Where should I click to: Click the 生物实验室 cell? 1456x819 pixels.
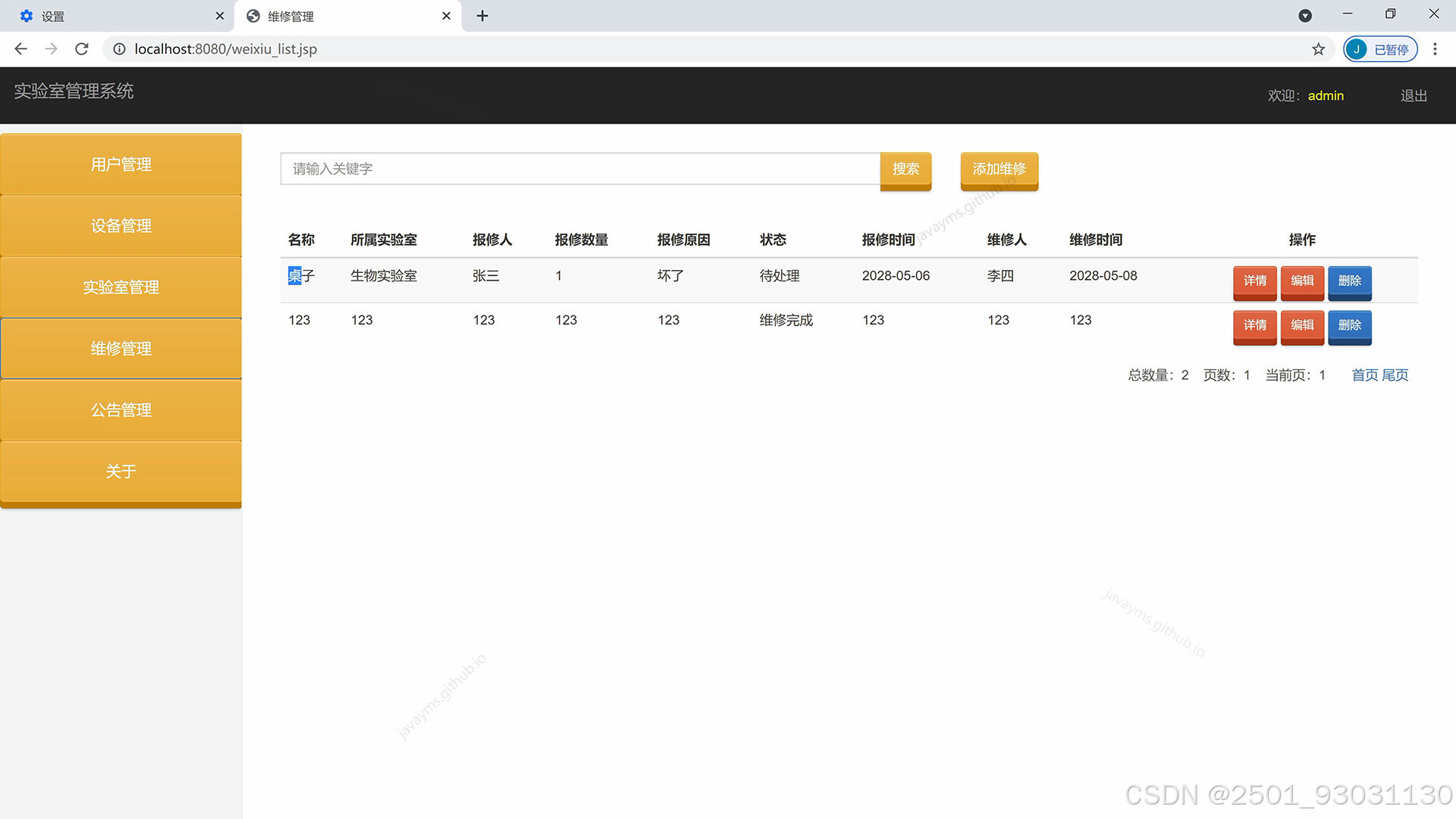384,276
